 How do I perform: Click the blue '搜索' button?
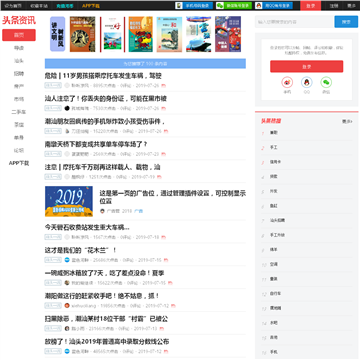tap(346, 22)
